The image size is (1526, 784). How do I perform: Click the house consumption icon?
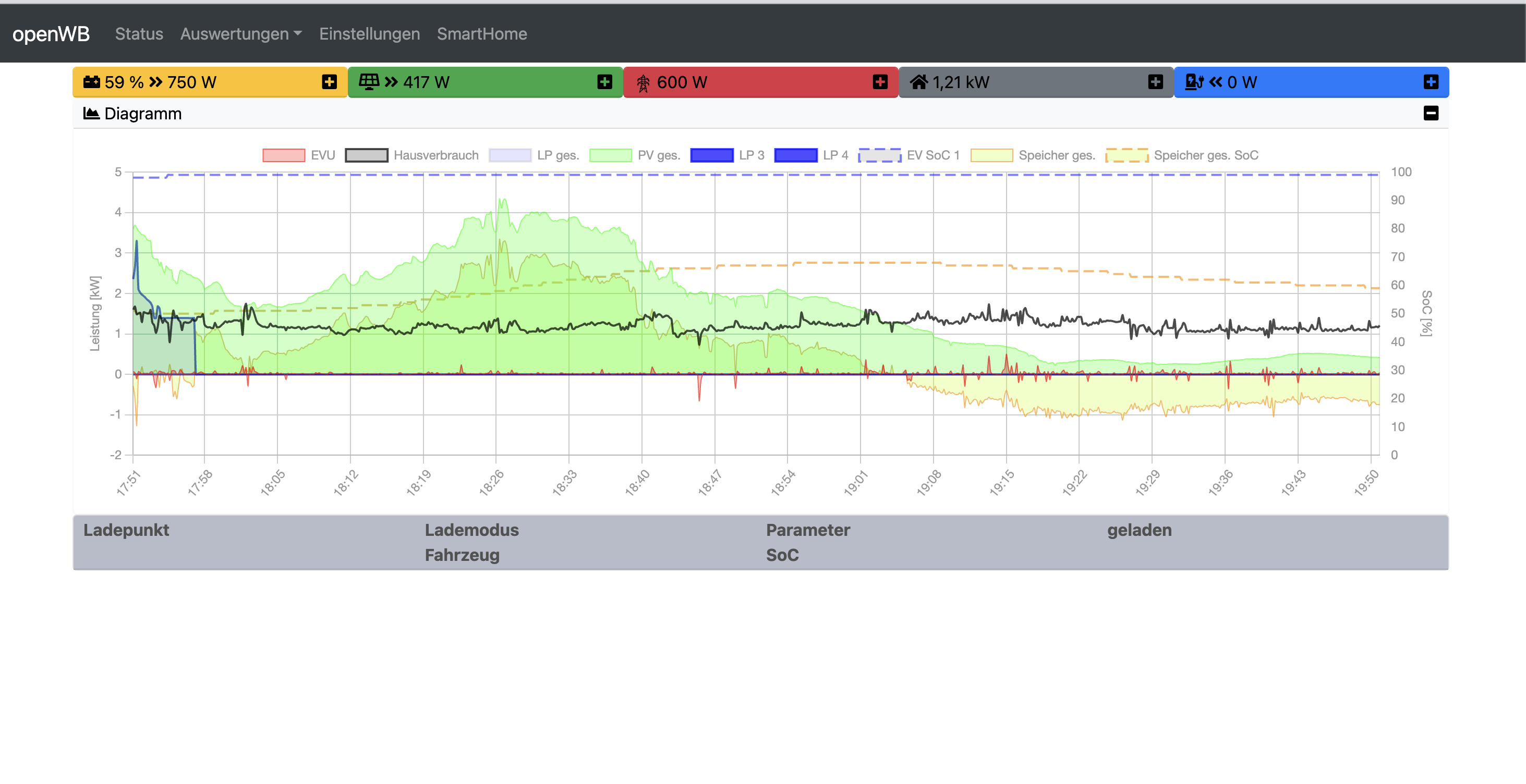click(x=918, y=82)
